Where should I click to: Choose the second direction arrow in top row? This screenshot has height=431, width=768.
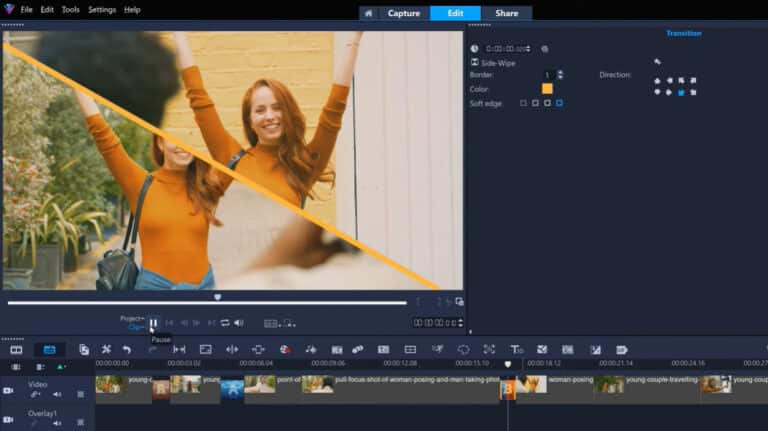669,81
